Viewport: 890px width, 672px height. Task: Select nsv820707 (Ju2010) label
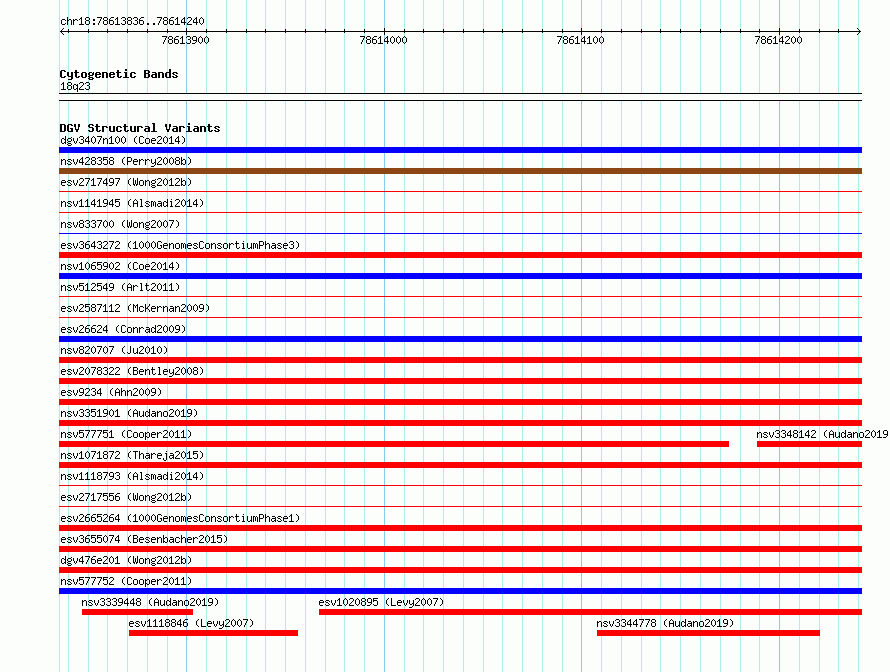coord(114,350)
